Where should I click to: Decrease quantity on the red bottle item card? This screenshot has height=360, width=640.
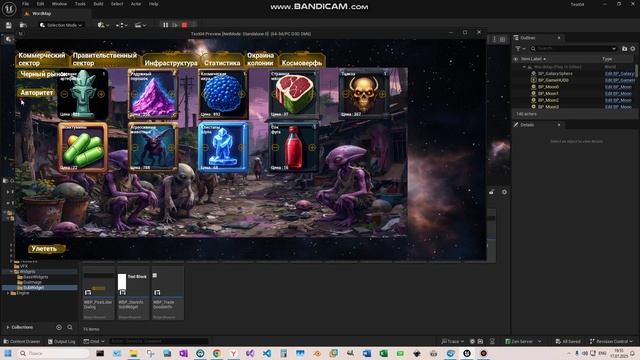click(x=276, y=147)
